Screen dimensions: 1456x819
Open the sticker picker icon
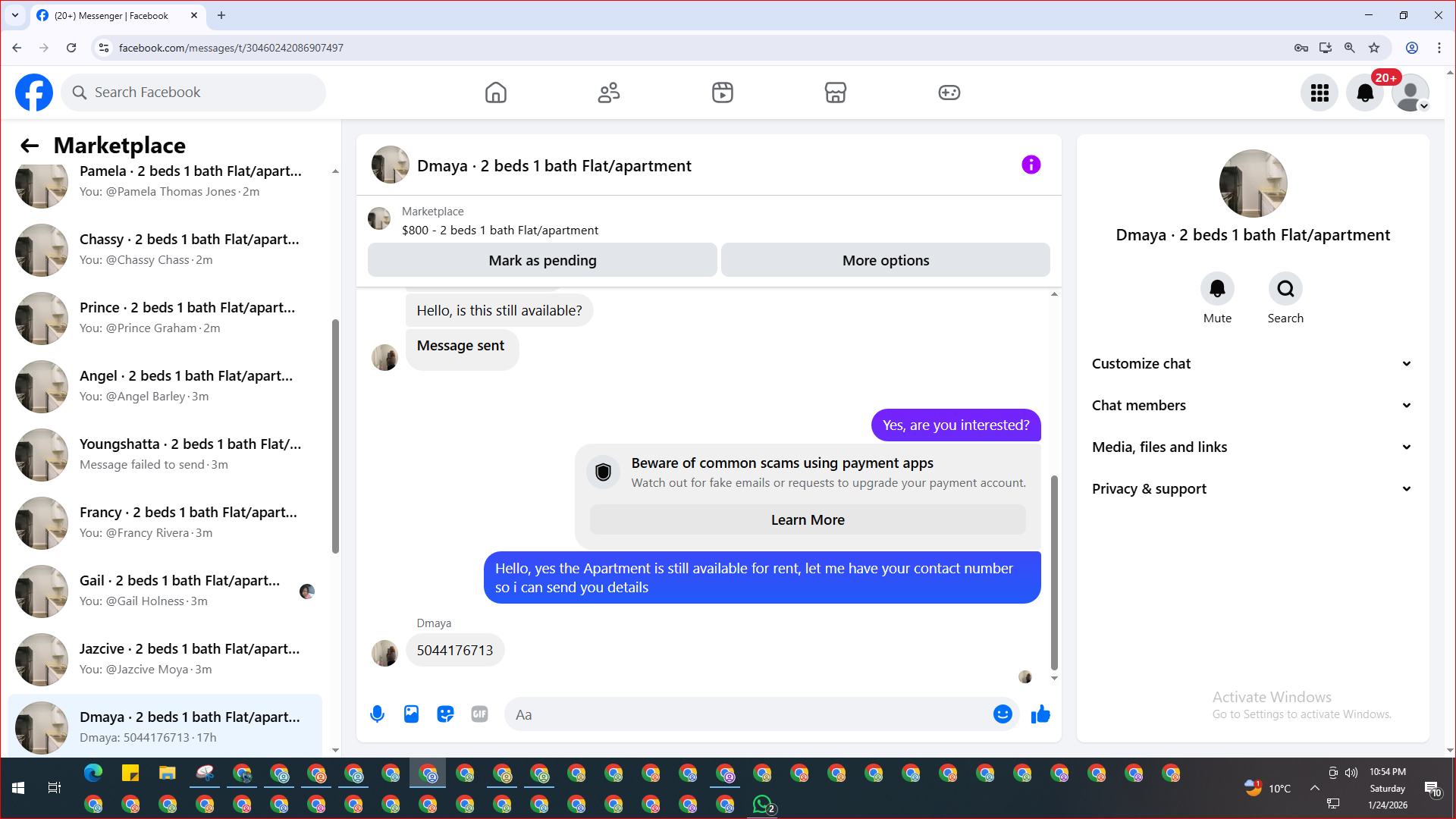[x=445, y=714]
